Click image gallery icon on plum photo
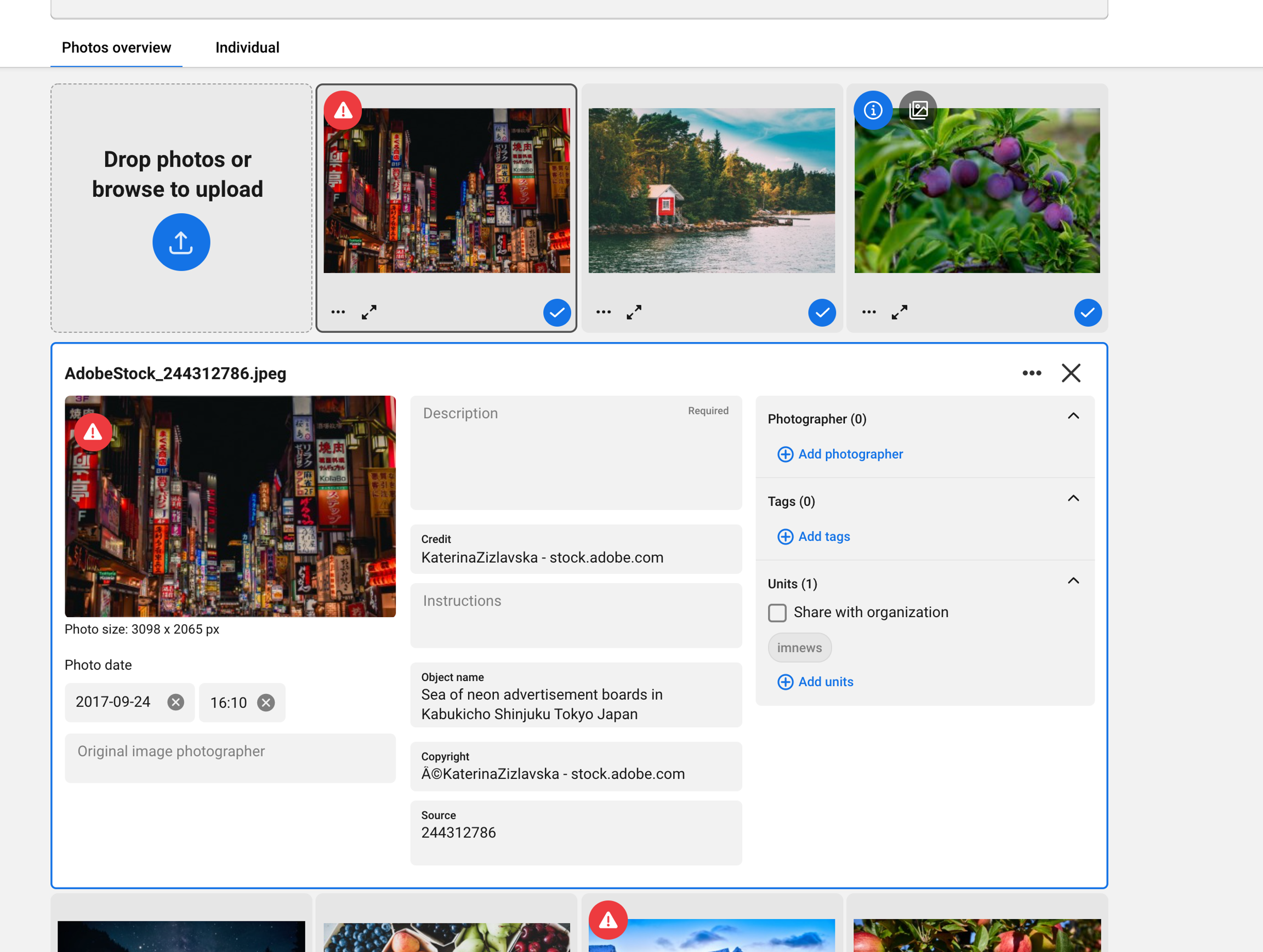 (x=918, y=110)
